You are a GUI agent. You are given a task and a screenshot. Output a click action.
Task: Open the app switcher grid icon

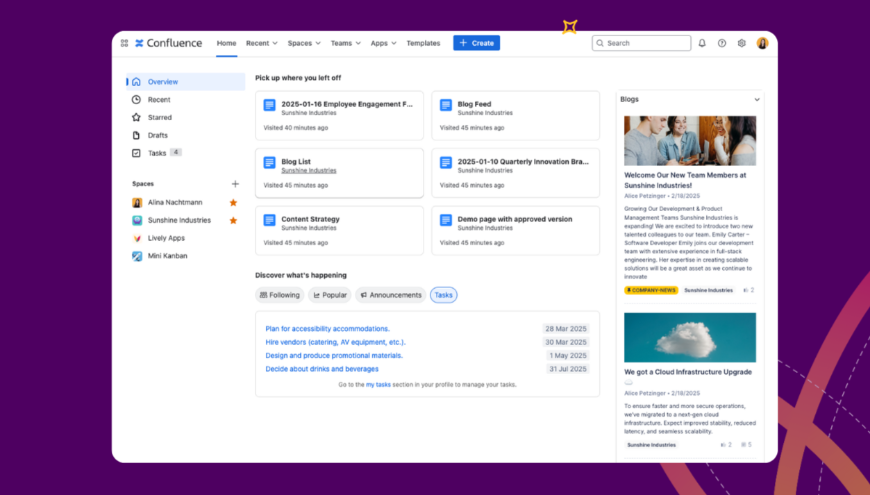(124, 43)
